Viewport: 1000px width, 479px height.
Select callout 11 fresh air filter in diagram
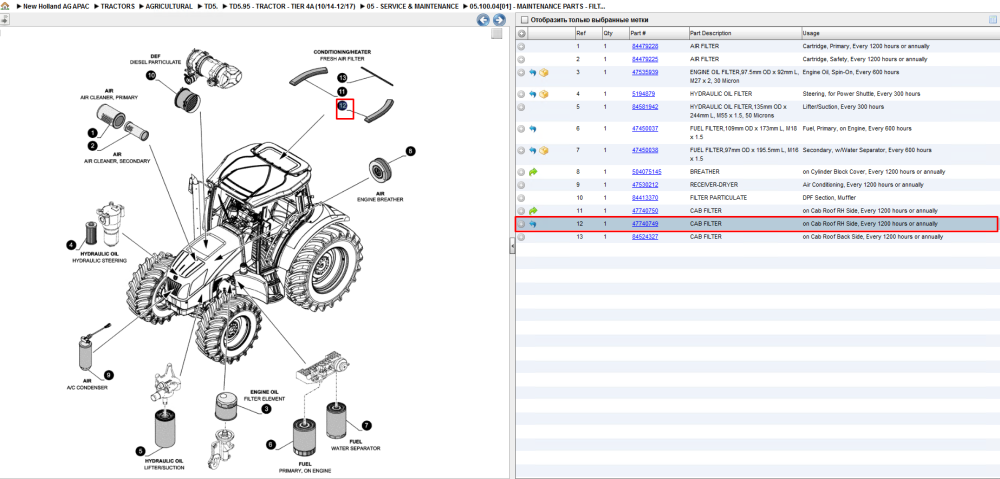click(x=342, y=92)
